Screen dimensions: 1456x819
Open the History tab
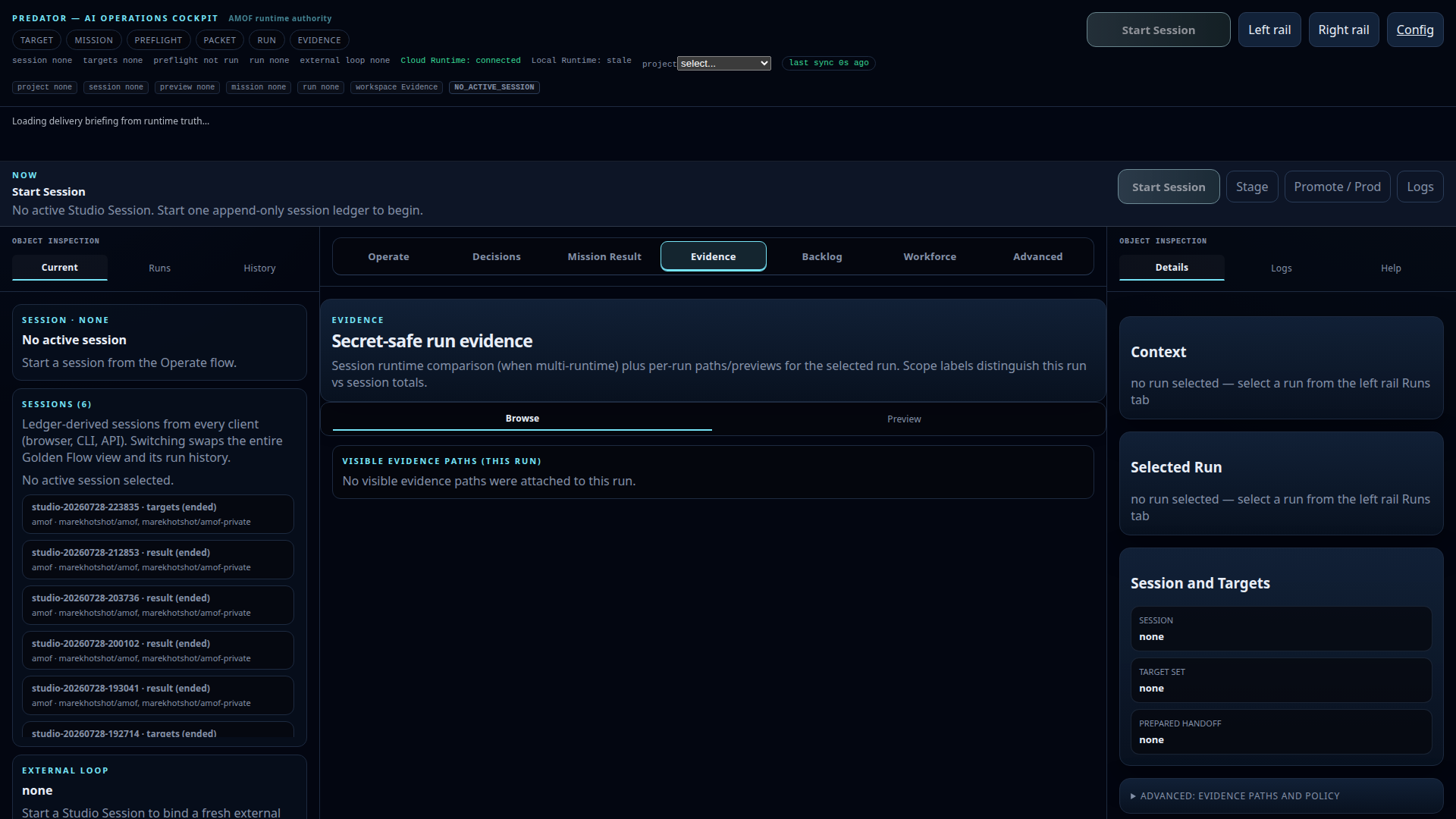point(259,268)
